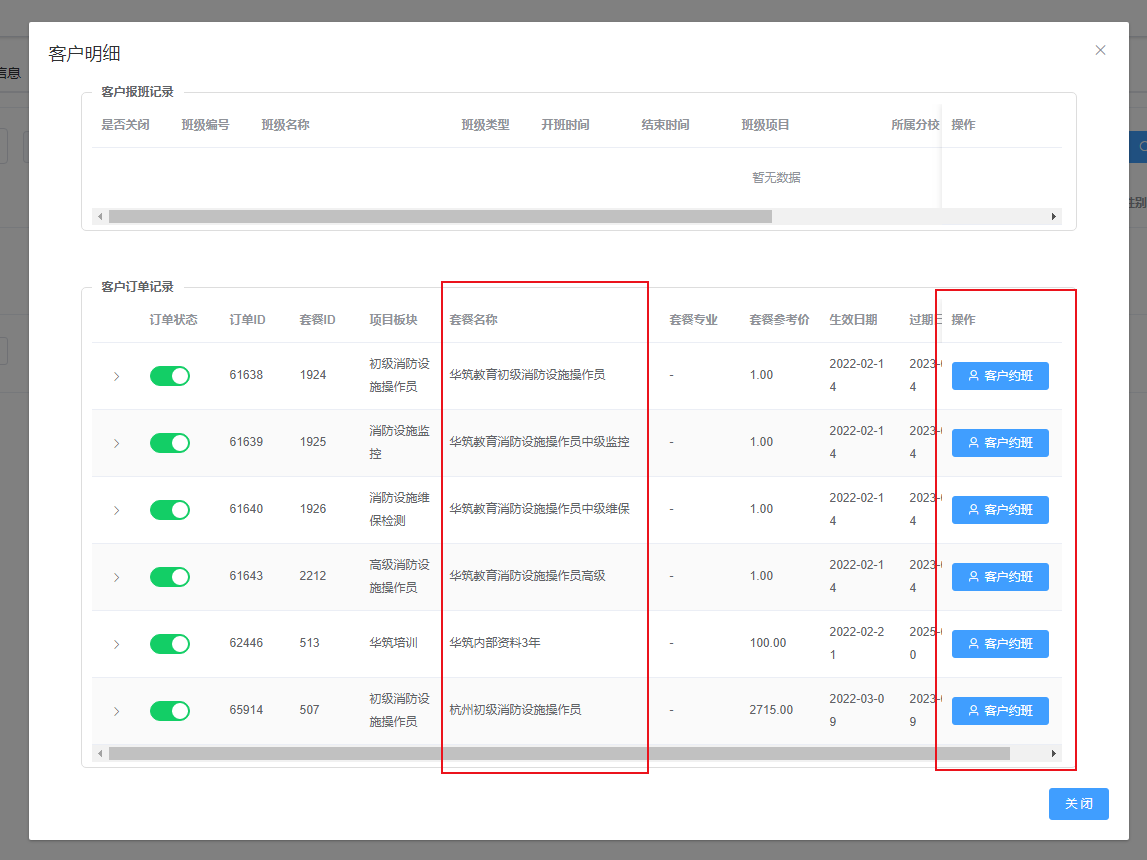This screenshot has height=860, width=1147.
Task: Click the 订单ID column header
Action: tap(247, 320)
